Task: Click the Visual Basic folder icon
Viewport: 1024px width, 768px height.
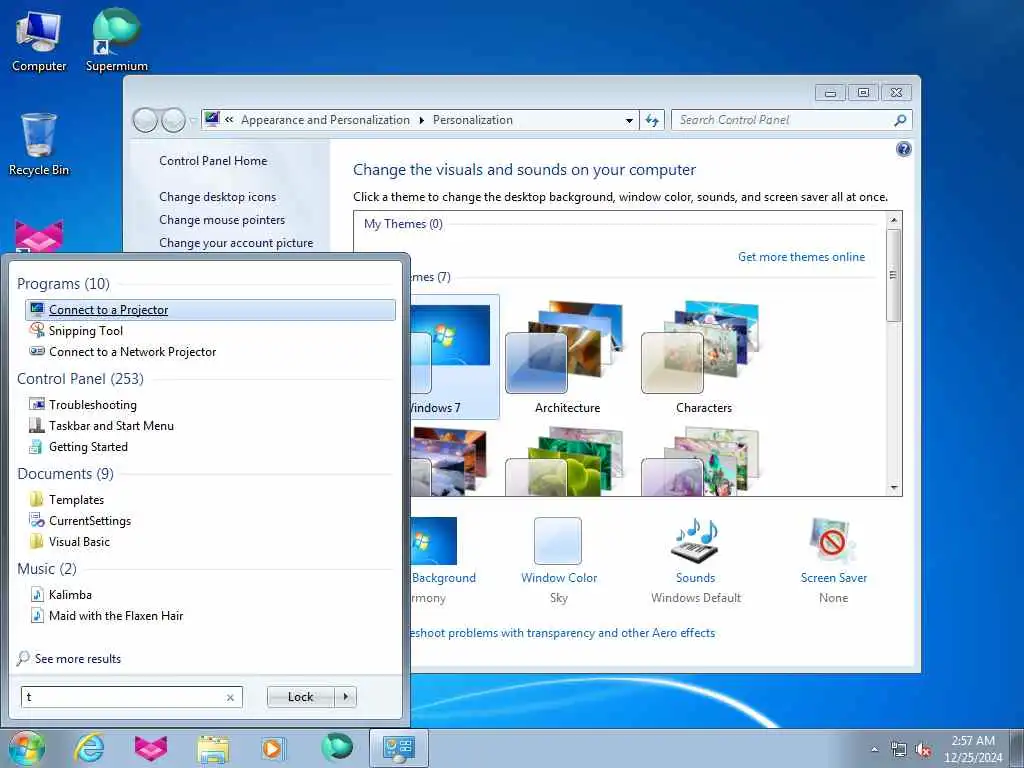Action: tap(37, 541)
